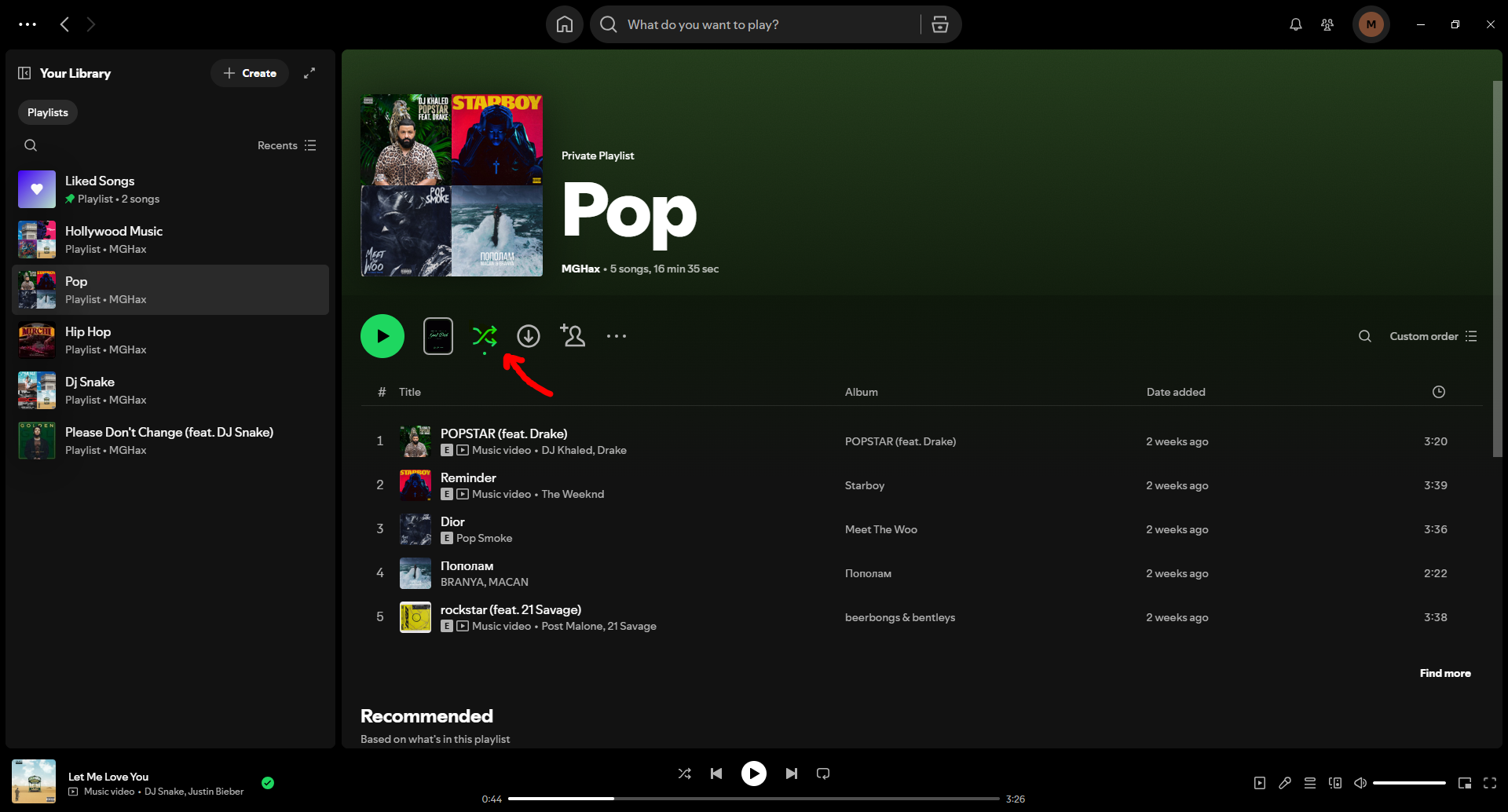1508x812 pixels.
Task: Open Connect to a device
Action: coord(1335,783)
